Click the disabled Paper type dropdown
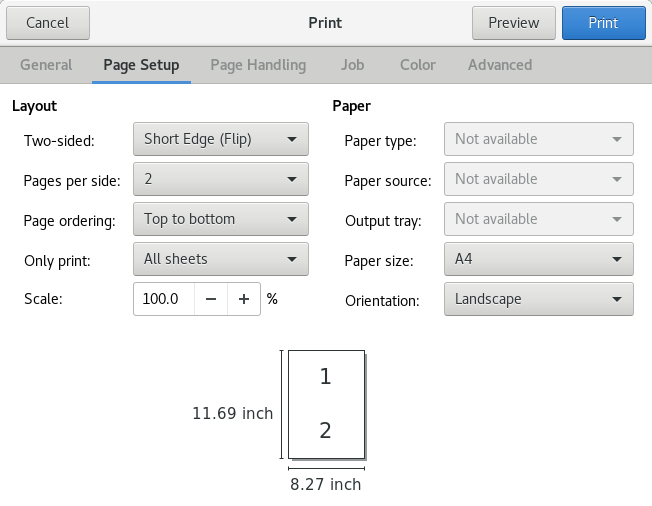The height and width of the screenshot is (506, 652). coord(538,139)
